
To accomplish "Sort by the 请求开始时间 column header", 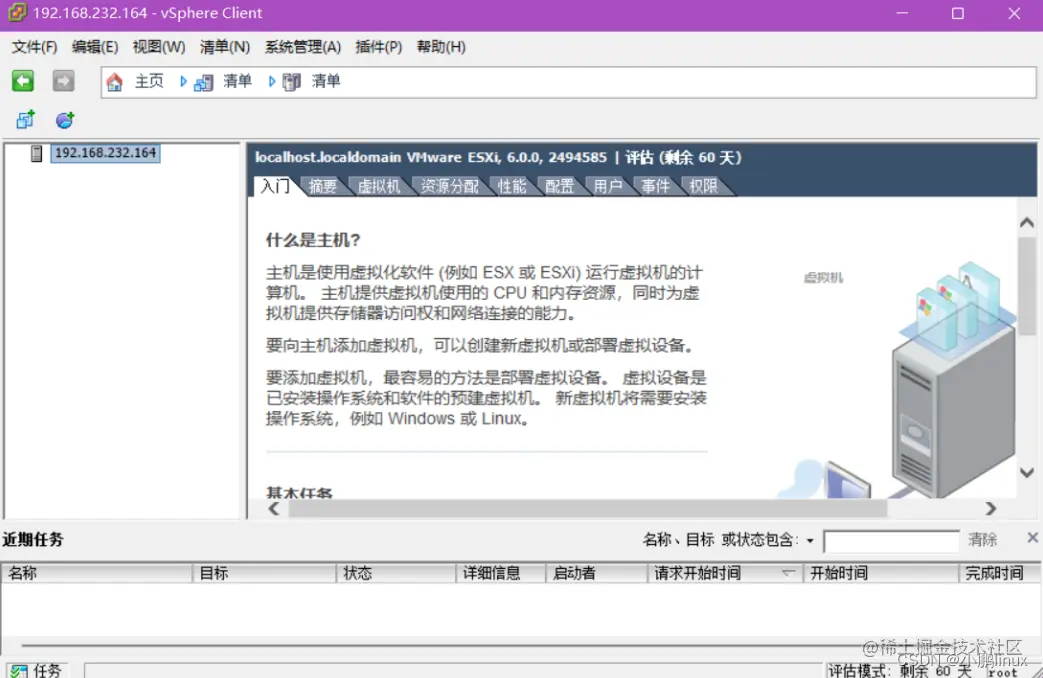I will pos(726,573).
